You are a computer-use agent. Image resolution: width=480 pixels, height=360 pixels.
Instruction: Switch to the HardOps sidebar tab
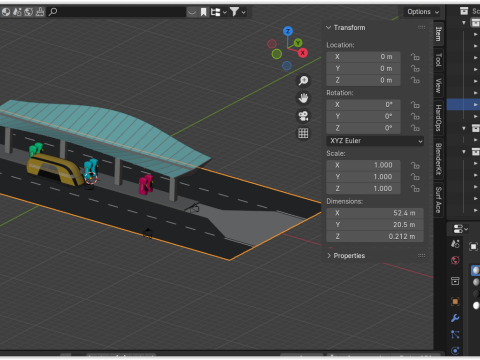pos(439,118)
